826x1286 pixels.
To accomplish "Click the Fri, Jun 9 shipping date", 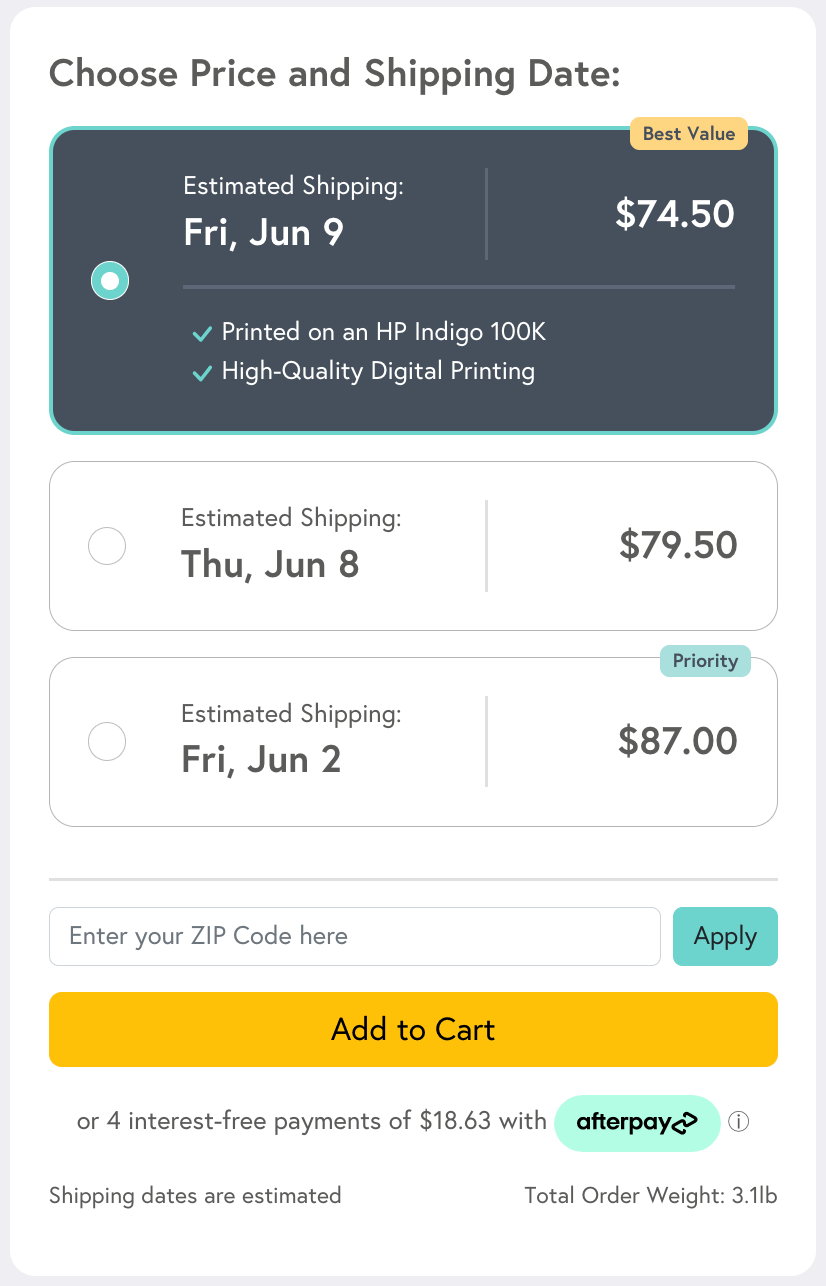I will 263,232.
